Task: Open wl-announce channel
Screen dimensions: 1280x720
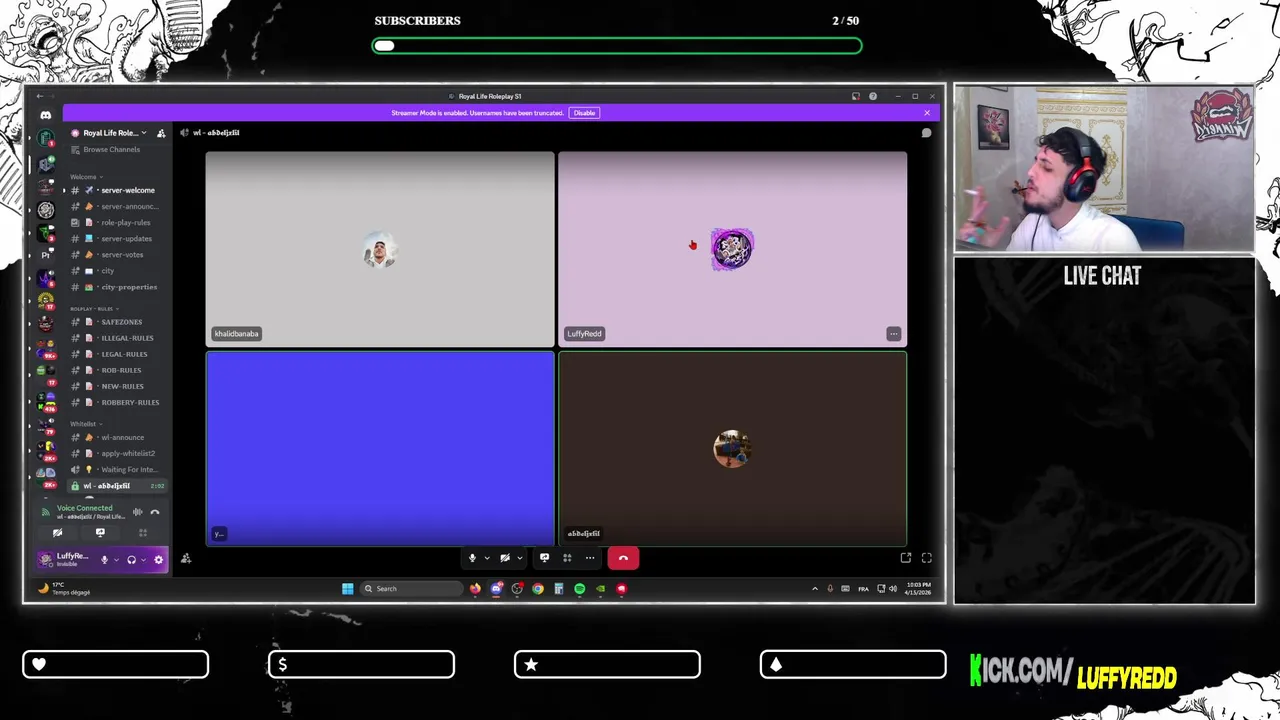Action: click(x=117, y=437)
